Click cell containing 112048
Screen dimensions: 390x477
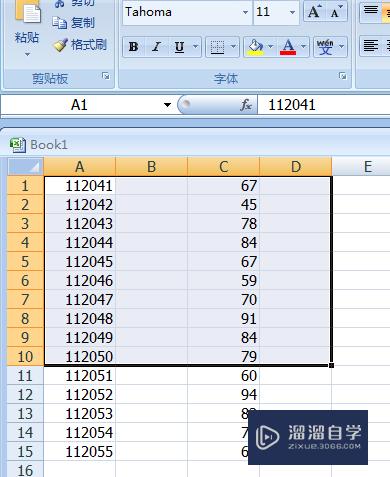click(x=80, y=318)
